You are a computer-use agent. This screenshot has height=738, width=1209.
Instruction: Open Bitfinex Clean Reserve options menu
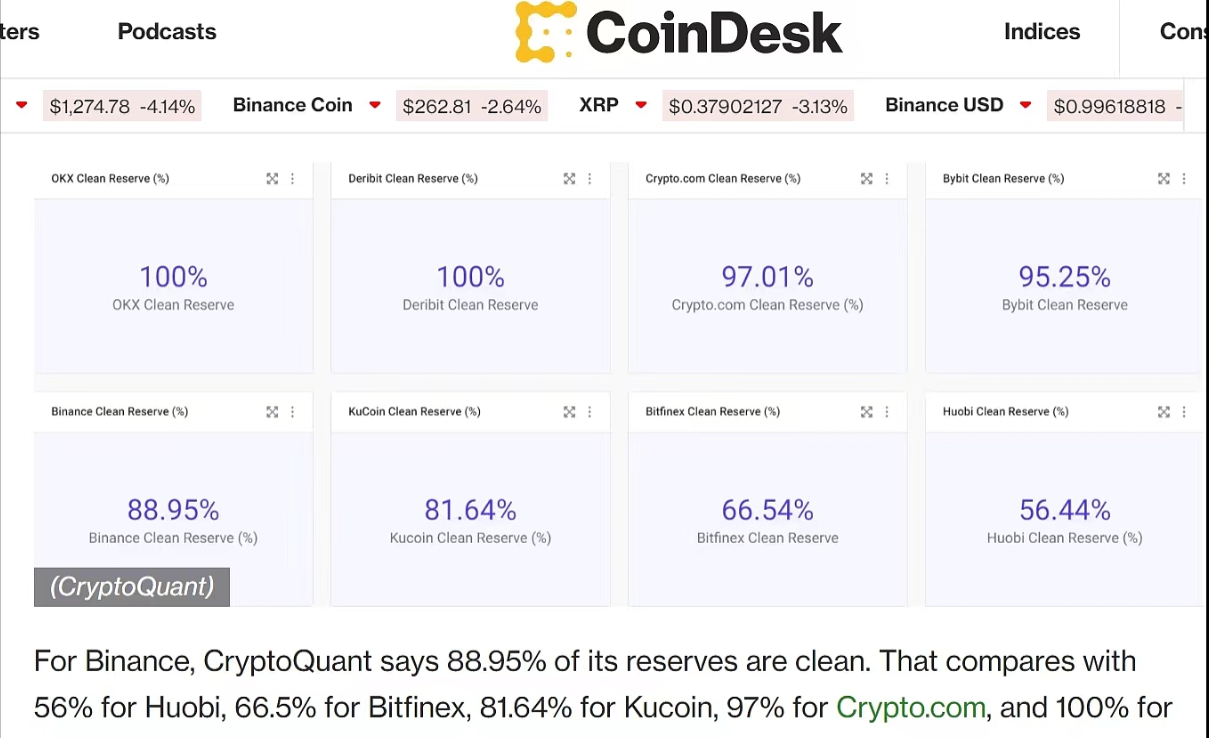point(887,412)
